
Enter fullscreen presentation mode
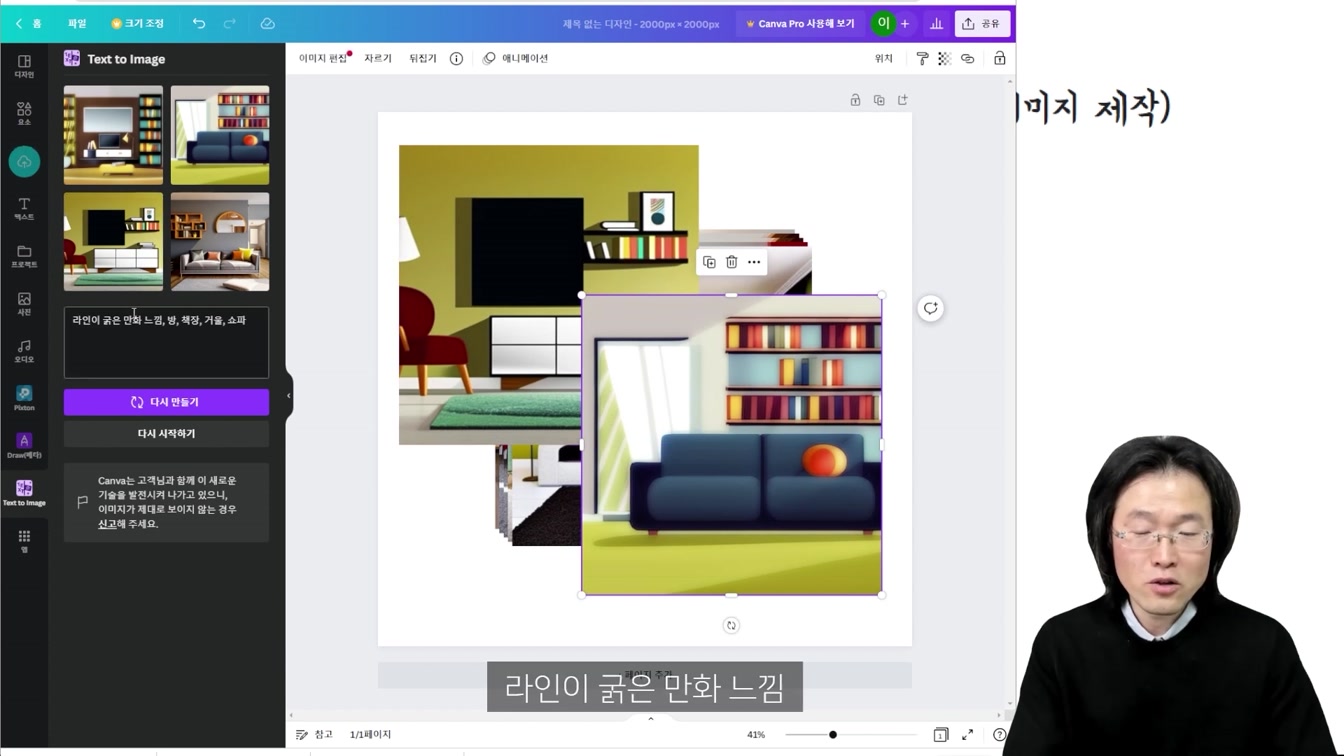(x=967, y=735)
